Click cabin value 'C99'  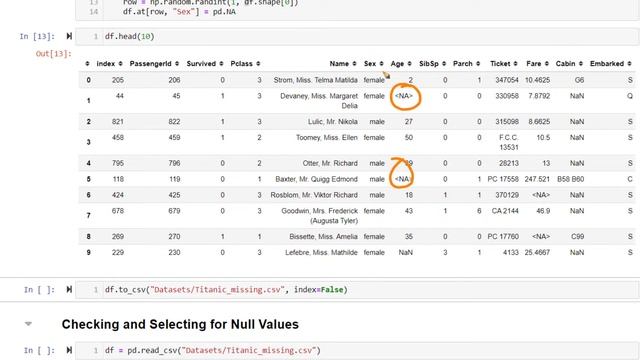click(578, 237)
